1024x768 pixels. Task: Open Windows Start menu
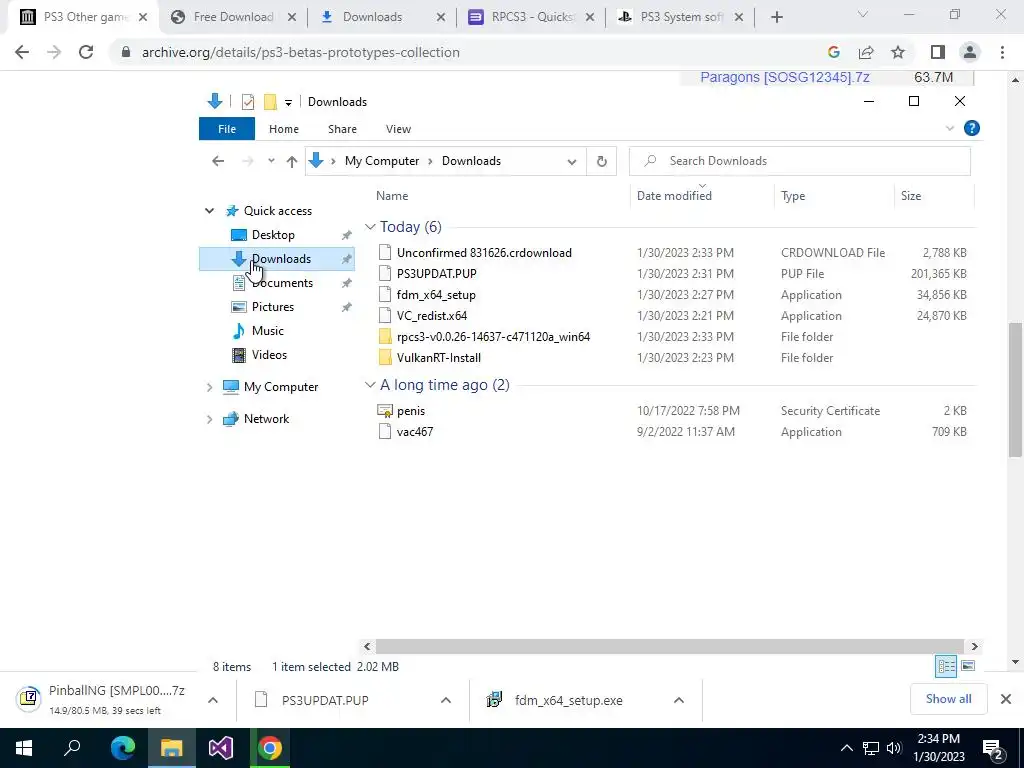(x=24, y=748)
